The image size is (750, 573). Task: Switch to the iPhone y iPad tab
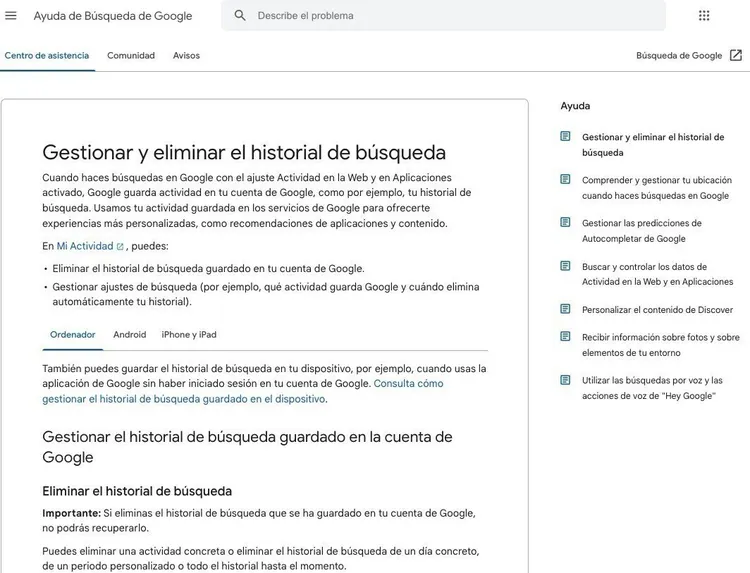(x=189, y=335)
